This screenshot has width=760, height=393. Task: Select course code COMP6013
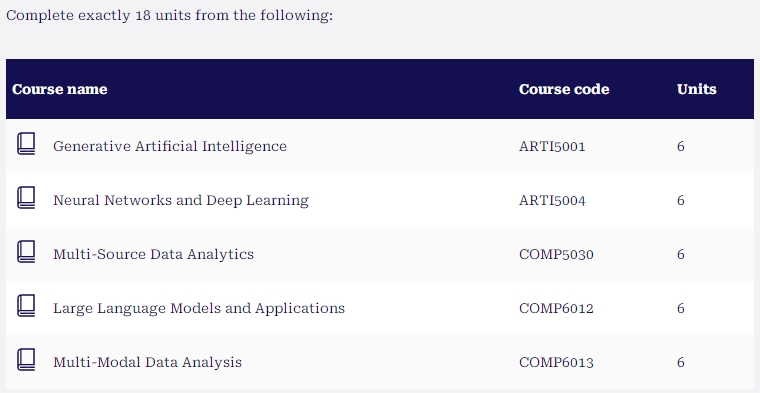click(556, 362)
